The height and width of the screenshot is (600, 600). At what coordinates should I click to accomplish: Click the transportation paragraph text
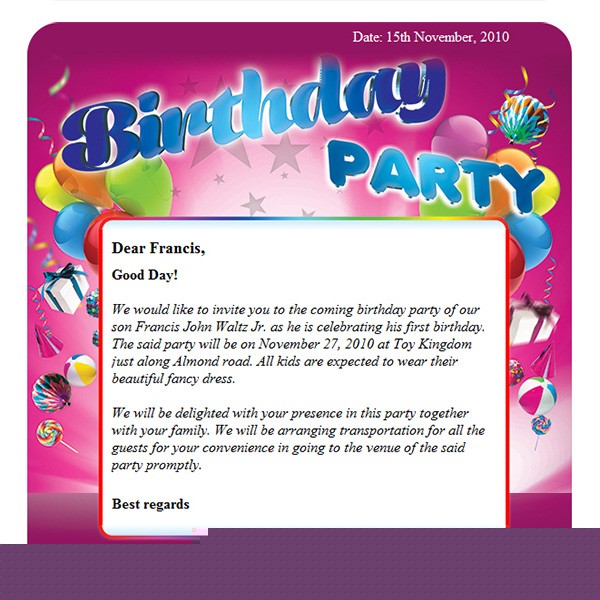pos(298,439)
